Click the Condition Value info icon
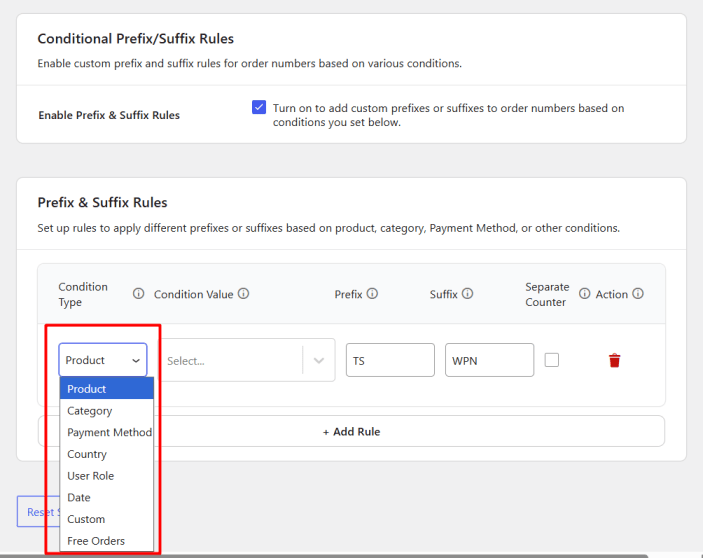This screenshot has height=558, width=703. click(x=243, y=294)
